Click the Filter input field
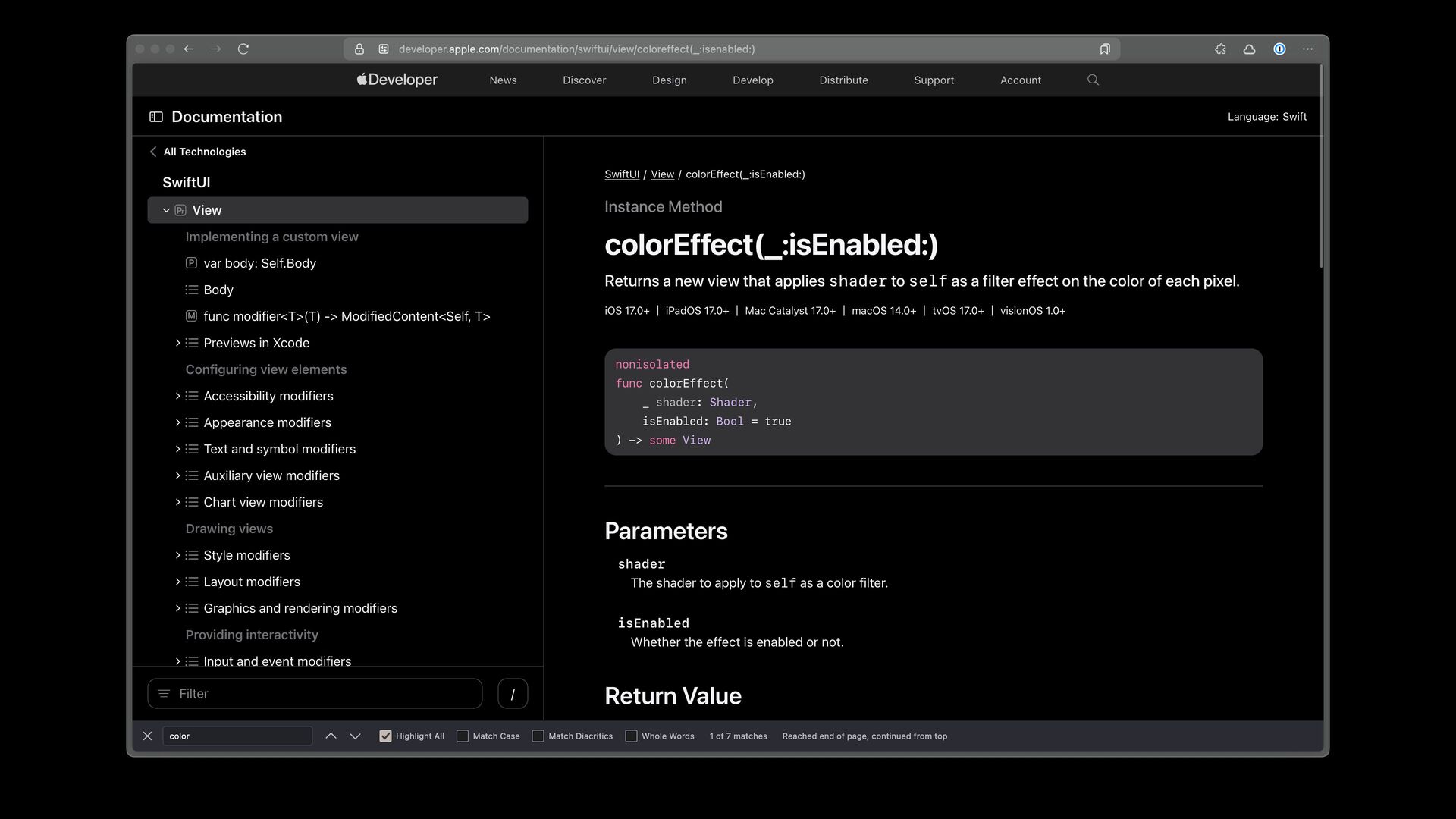Screen dimensions: 1456x819 [x=315, y=694]
